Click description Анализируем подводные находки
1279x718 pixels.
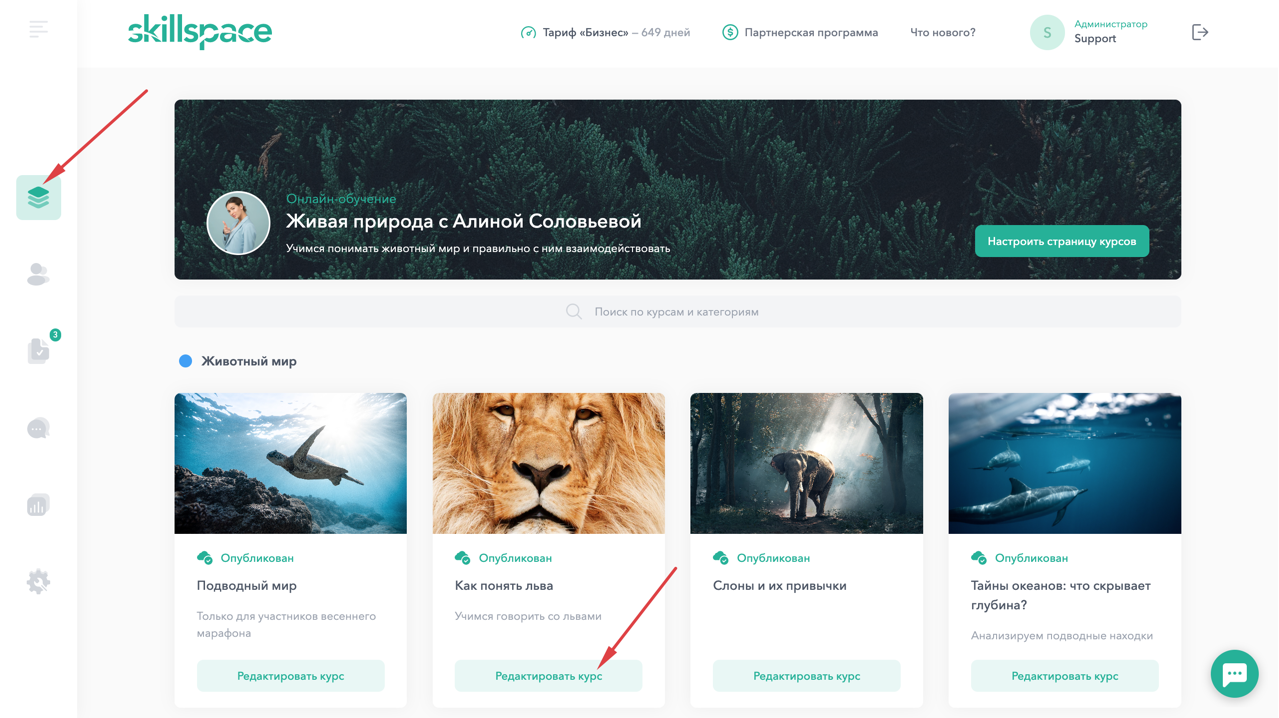[x=1062, y=636]
